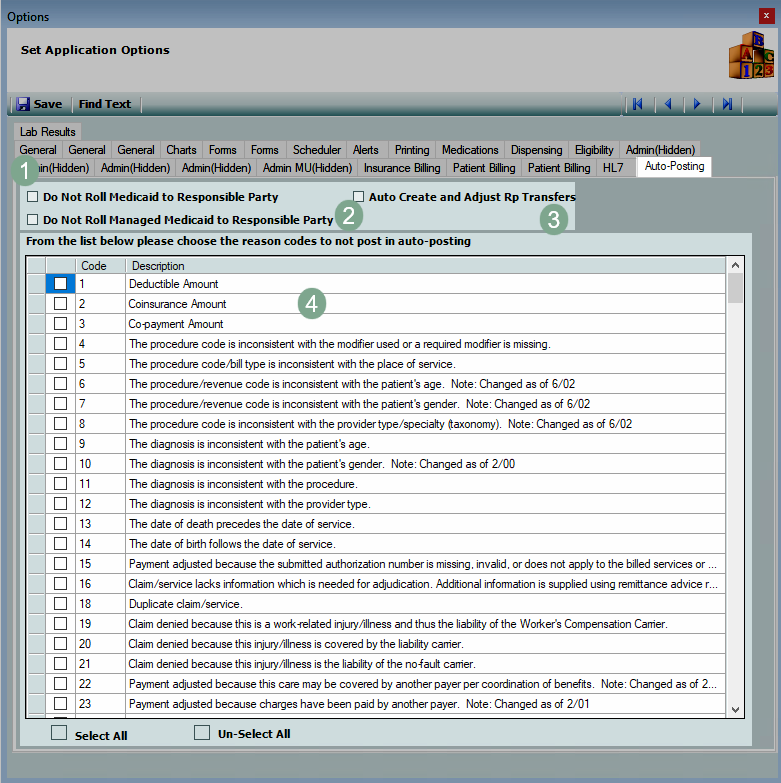The height and width of the screenshot is (783, 781).
Task: Jump to first record navigation arrow
Action: (x=637, y=104)
